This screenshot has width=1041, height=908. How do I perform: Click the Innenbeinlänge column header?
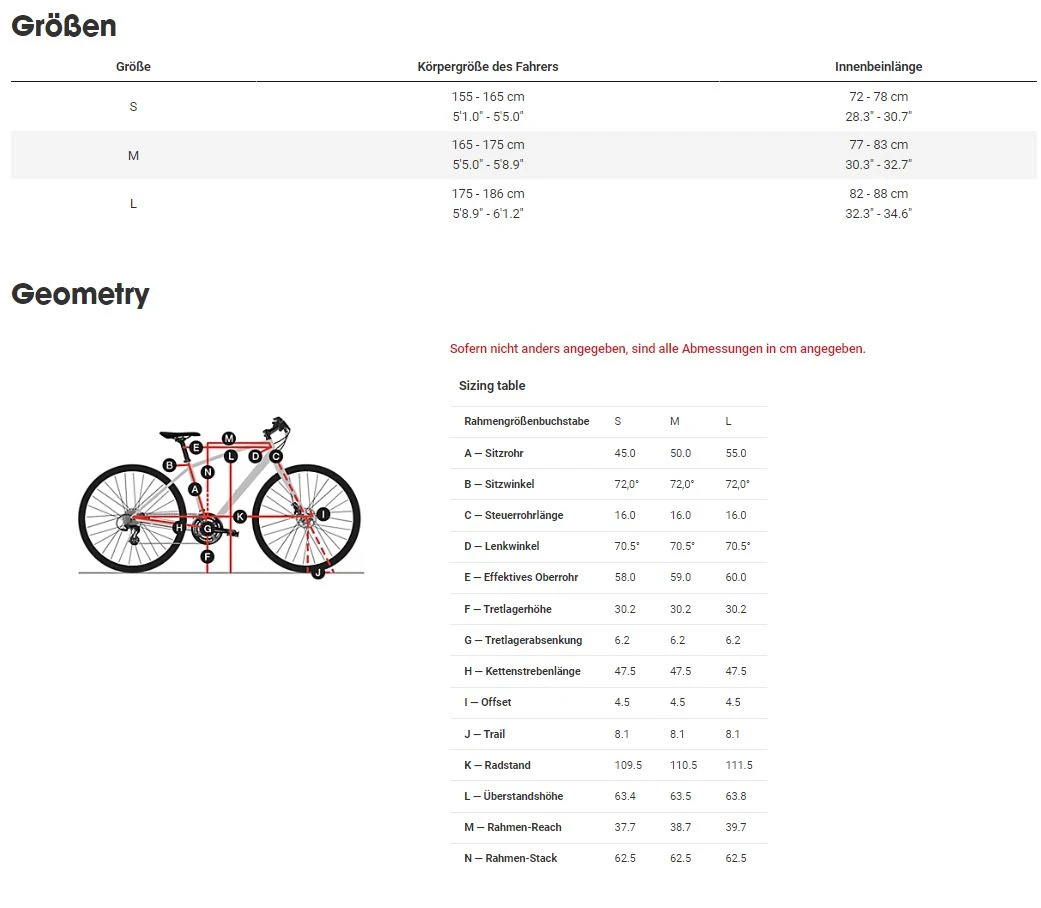878,67
